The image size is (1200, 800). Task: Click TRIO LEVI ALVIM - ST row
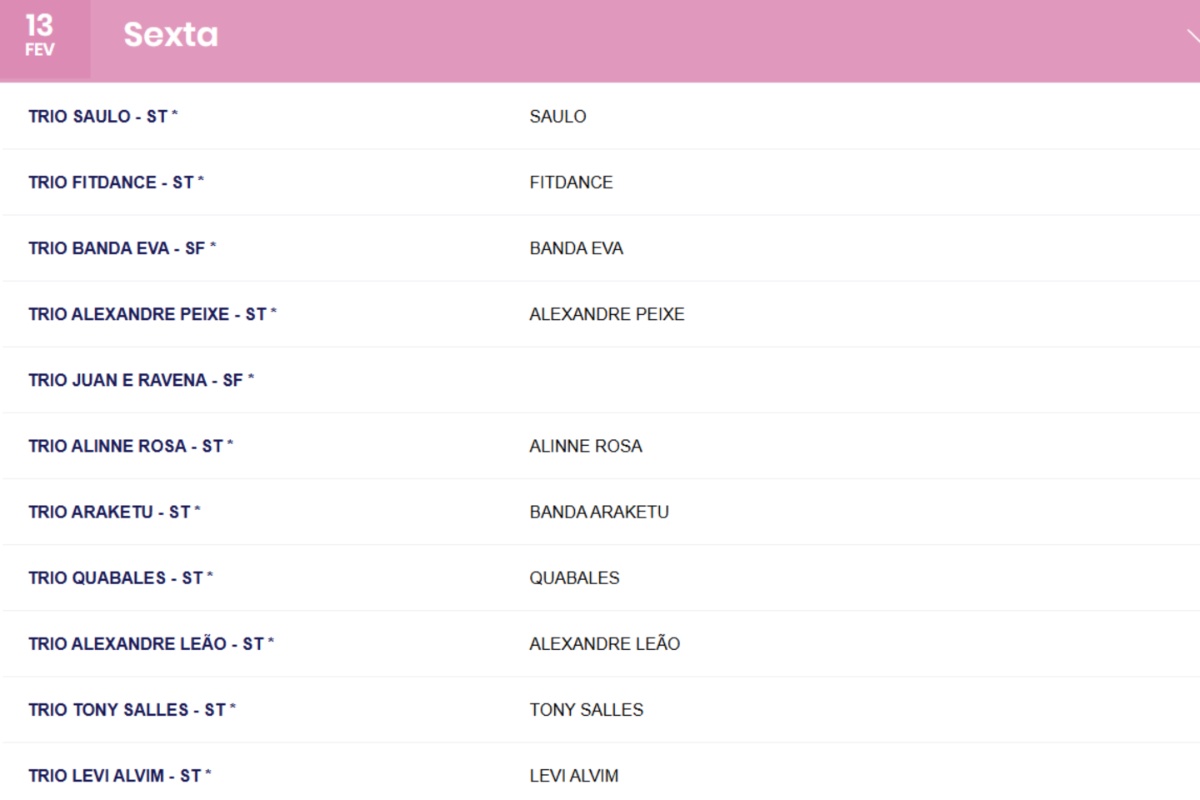click(x=120, y=776)
